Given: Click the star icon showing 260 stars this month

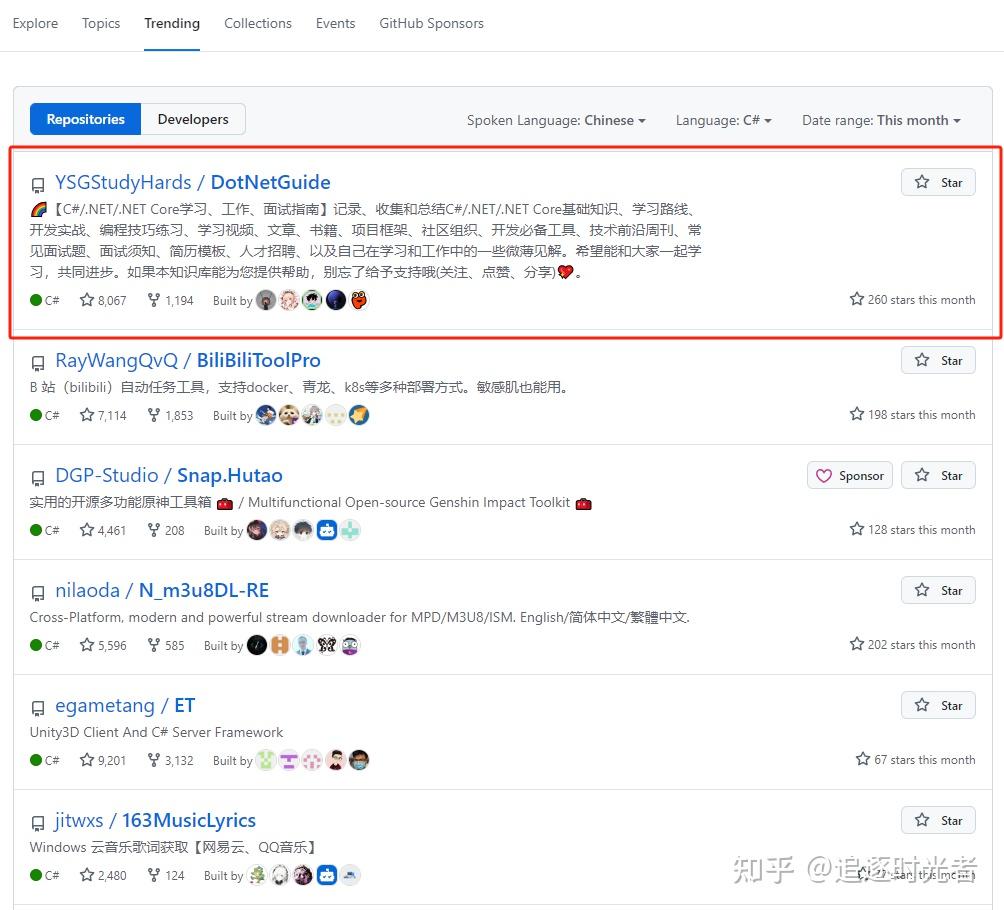Looking at the screenshot, I should coord(856,299).
